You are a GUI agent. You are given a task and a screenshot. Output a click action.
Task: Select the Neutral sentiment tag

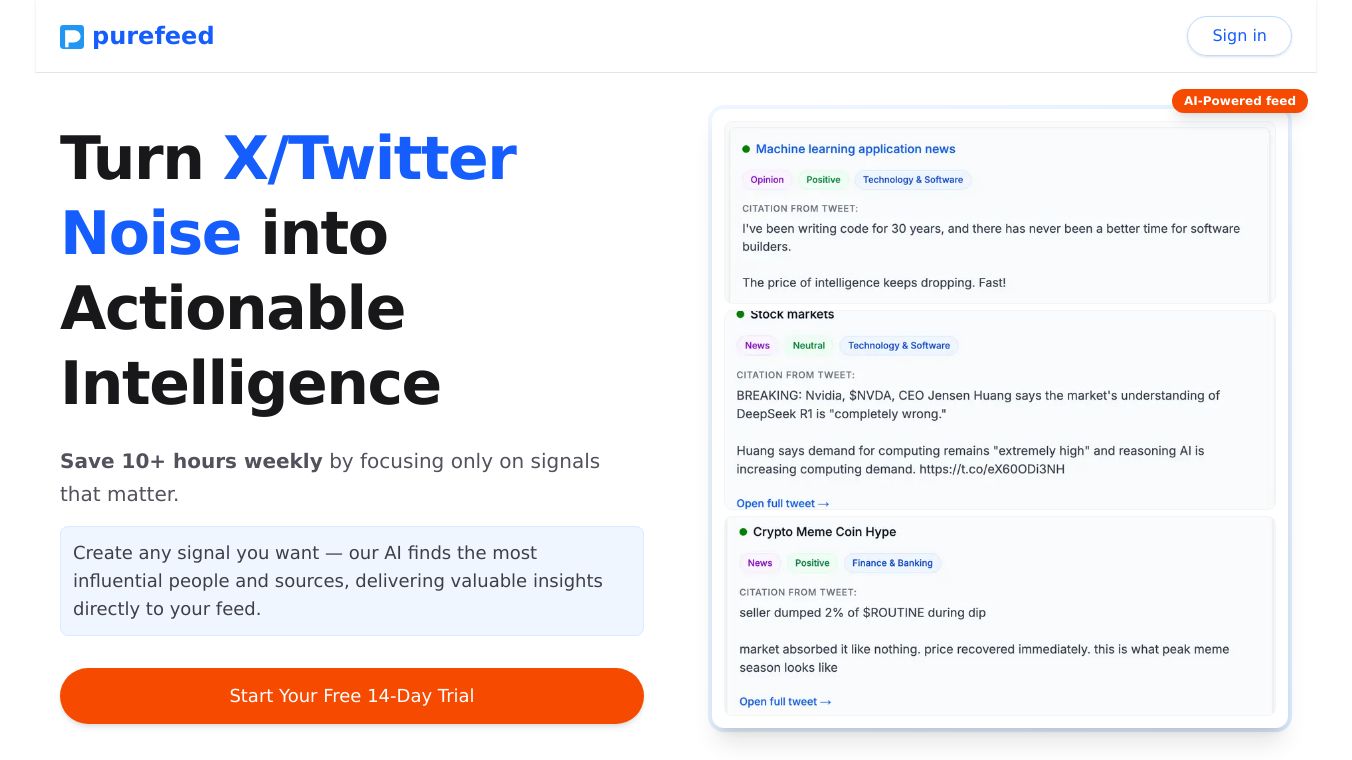tap(809, 346)
